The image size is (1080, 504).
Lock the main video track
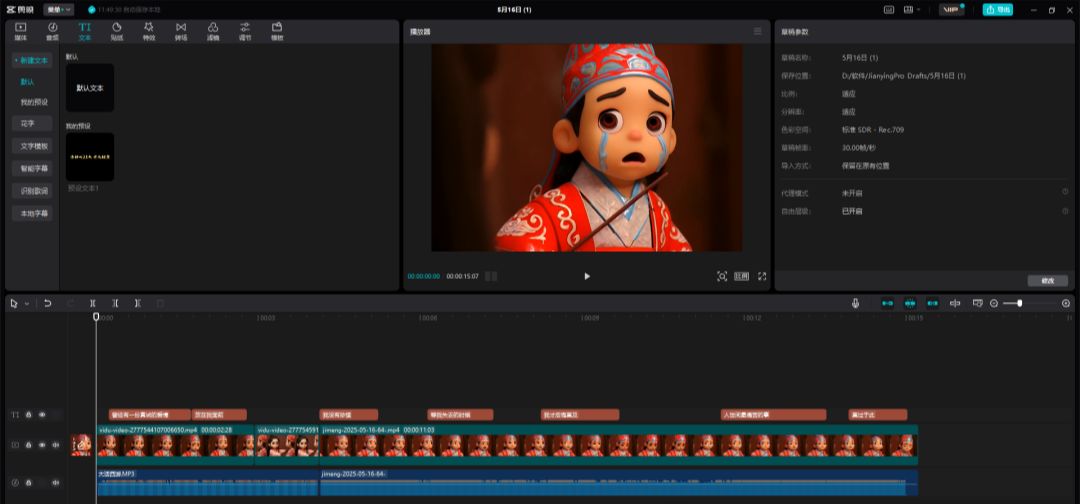pos(28,445)
